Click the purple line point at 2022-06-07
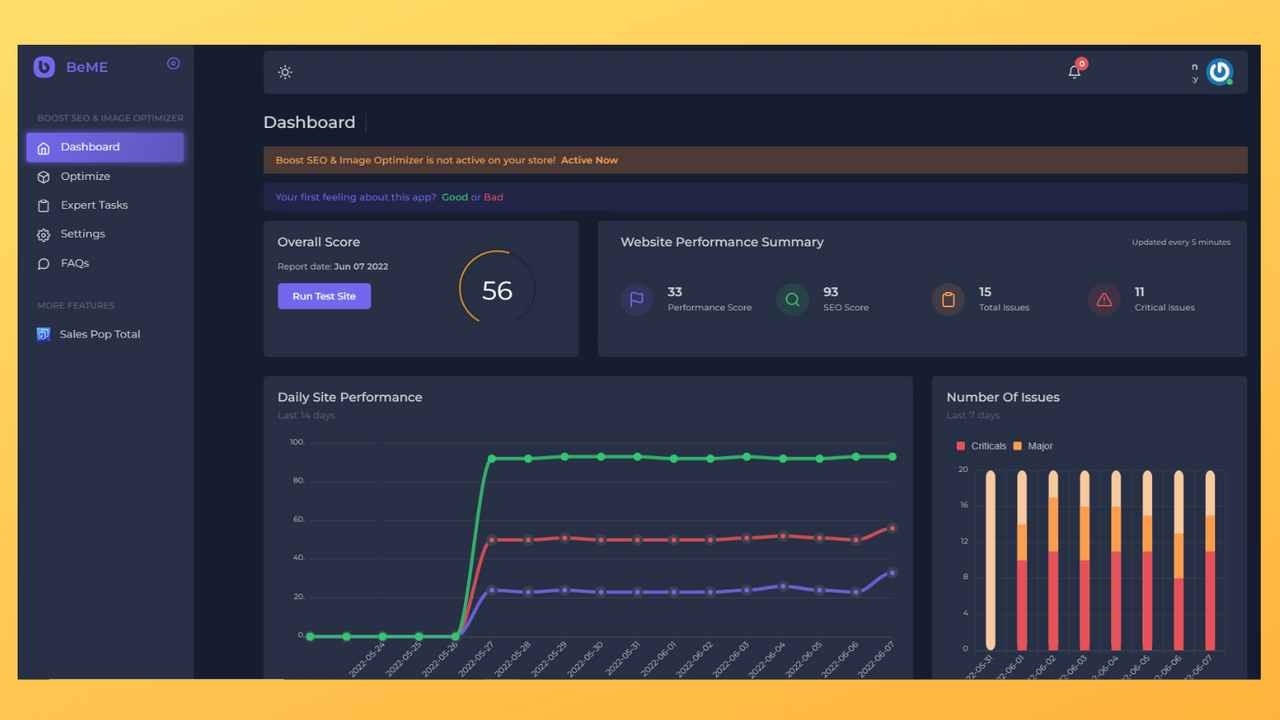This screenshot has width=1280, height=720. click(892, 573)
